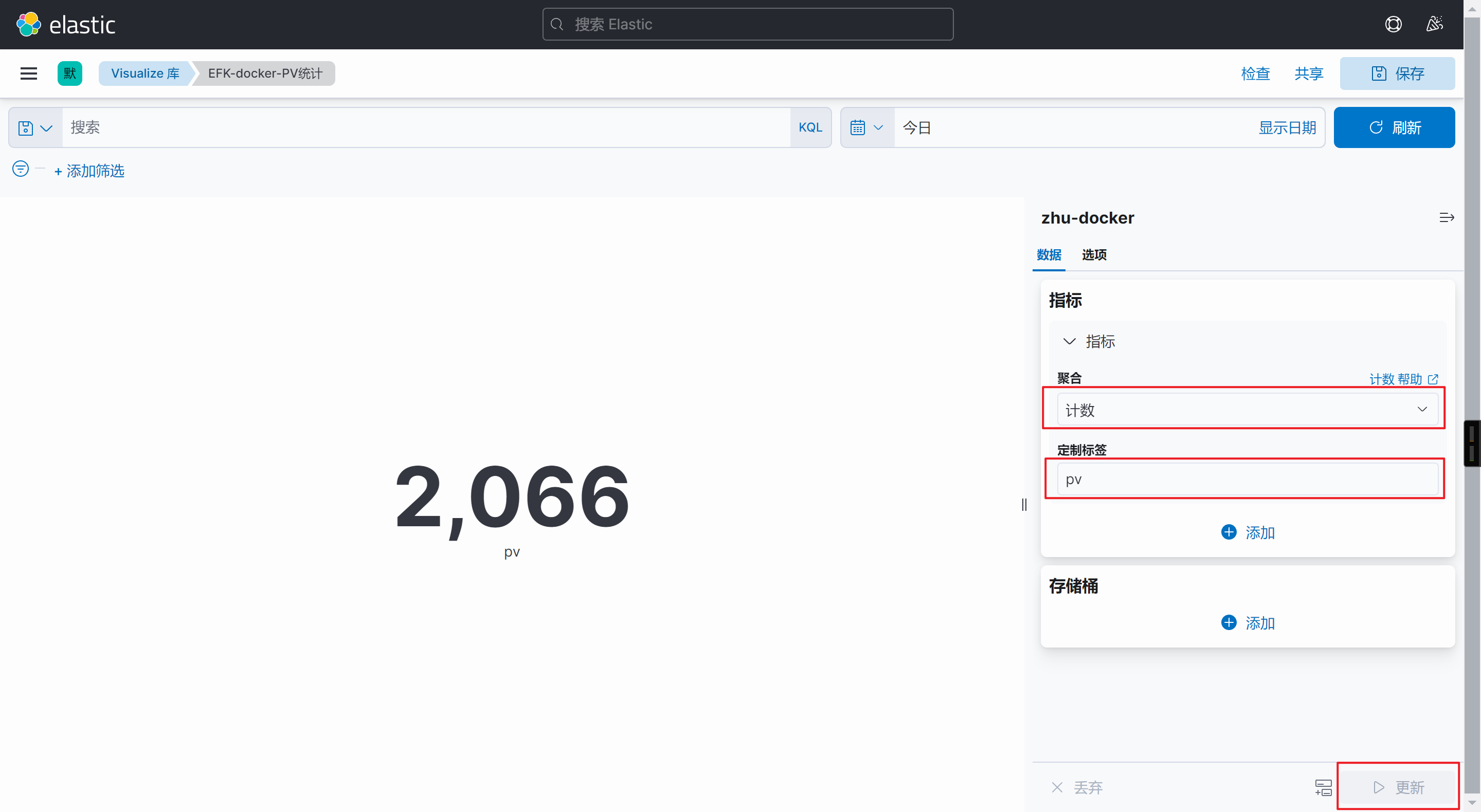Collapse the 指标 metric section
The height and width of the screenshot is (812, 1481).
point(1069,341)
